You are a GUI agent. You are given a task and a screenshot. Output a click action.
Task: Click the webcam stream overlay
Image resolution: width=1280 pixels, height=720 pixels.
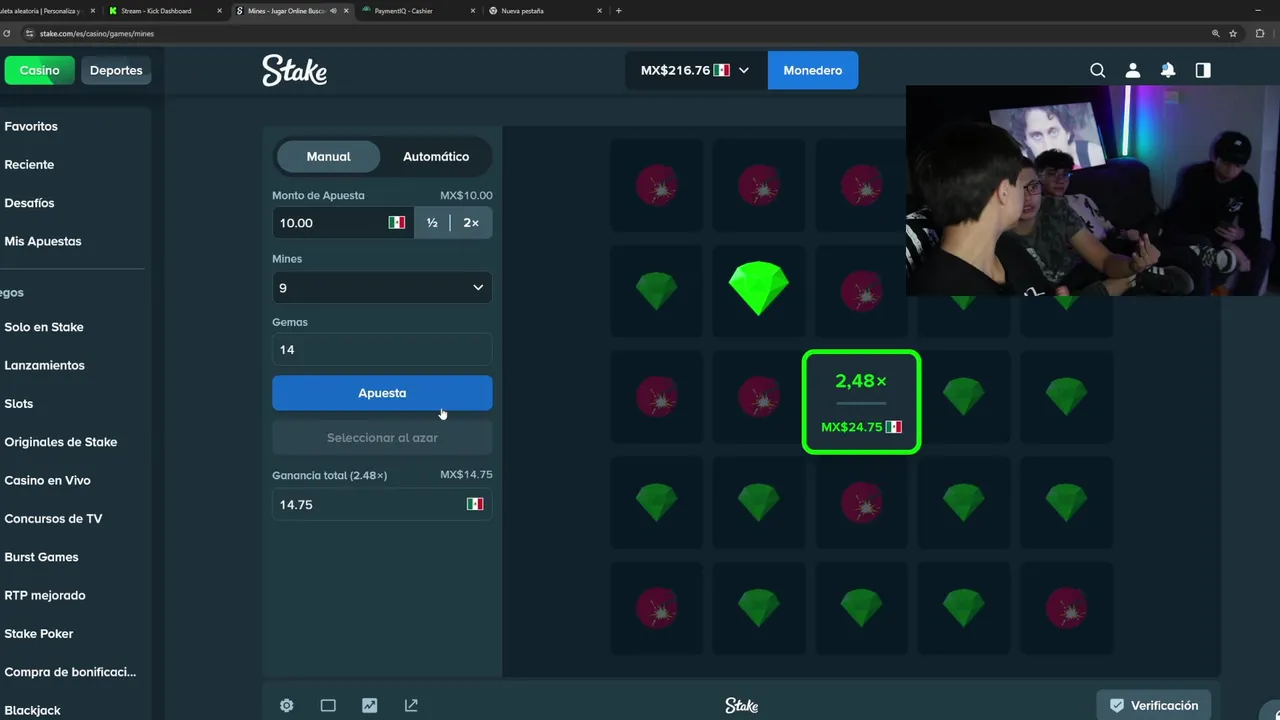(x=1093, y=190)
